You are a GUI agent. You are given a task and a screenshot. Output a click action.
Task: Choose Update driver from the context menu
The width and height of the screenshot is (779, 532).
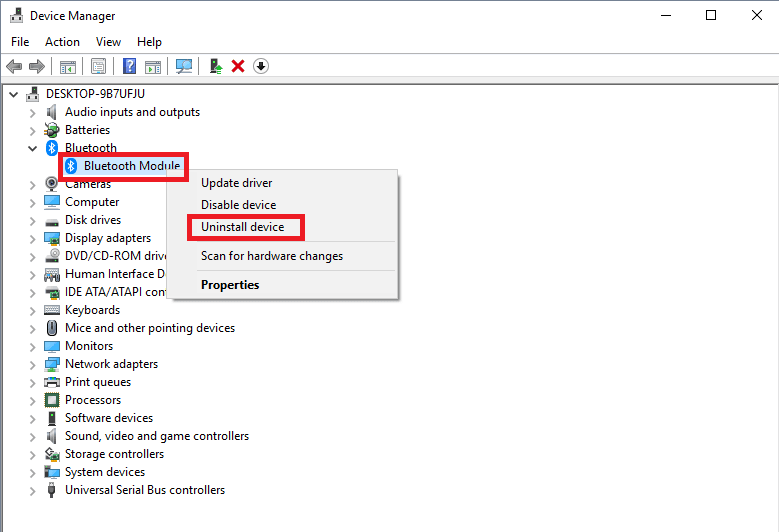point(282,183)
